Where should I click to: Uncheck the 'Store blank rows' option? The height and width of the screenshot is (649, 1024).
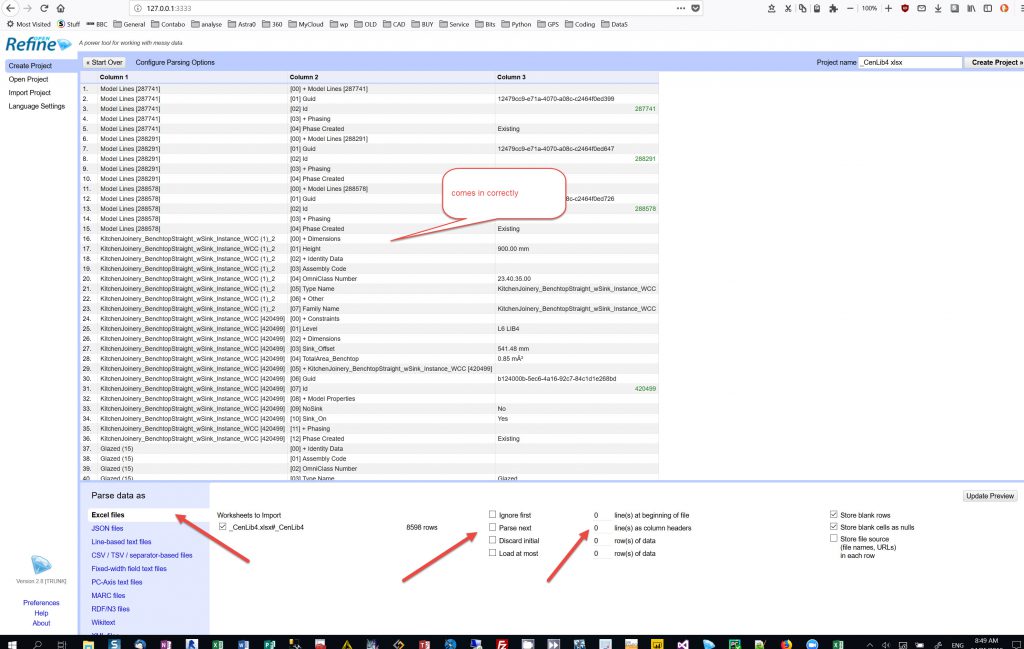(x=833, y=515)
